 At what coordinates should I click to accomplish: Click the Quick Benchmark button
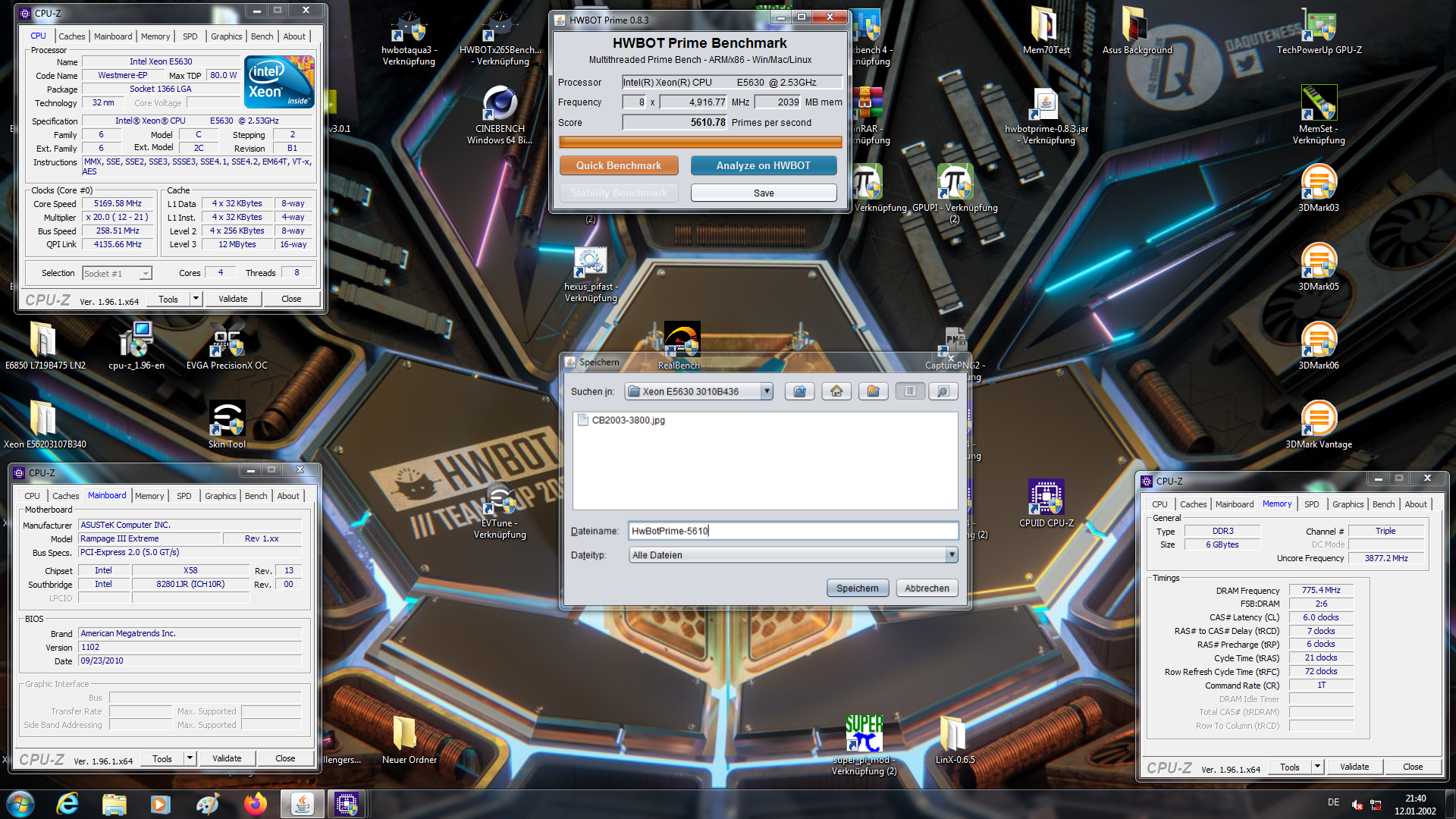coord(618,165)
